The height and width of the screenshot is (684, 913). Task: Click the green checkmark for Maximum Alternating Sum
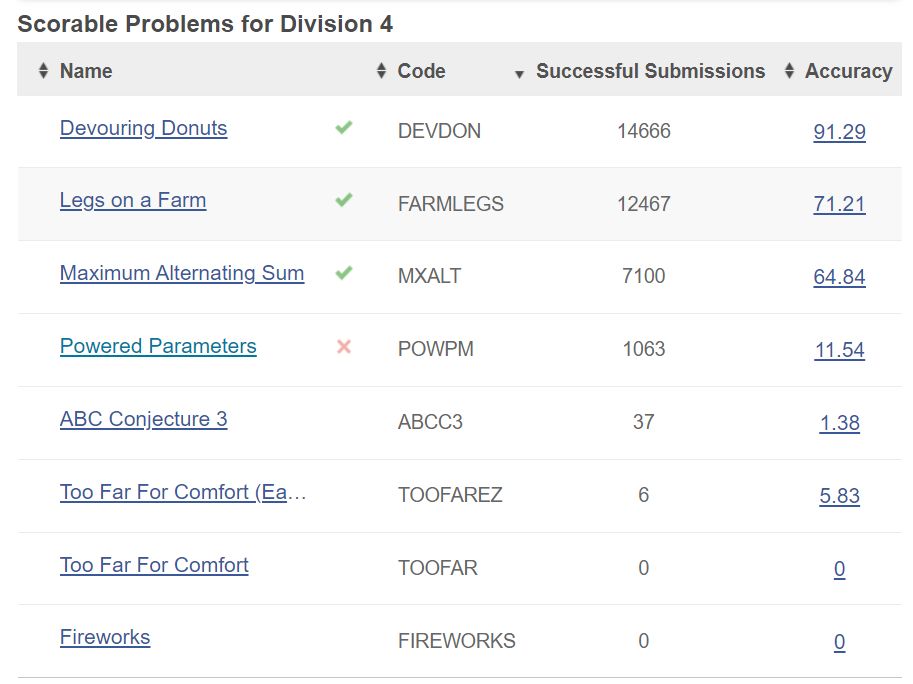pos(344,272)
